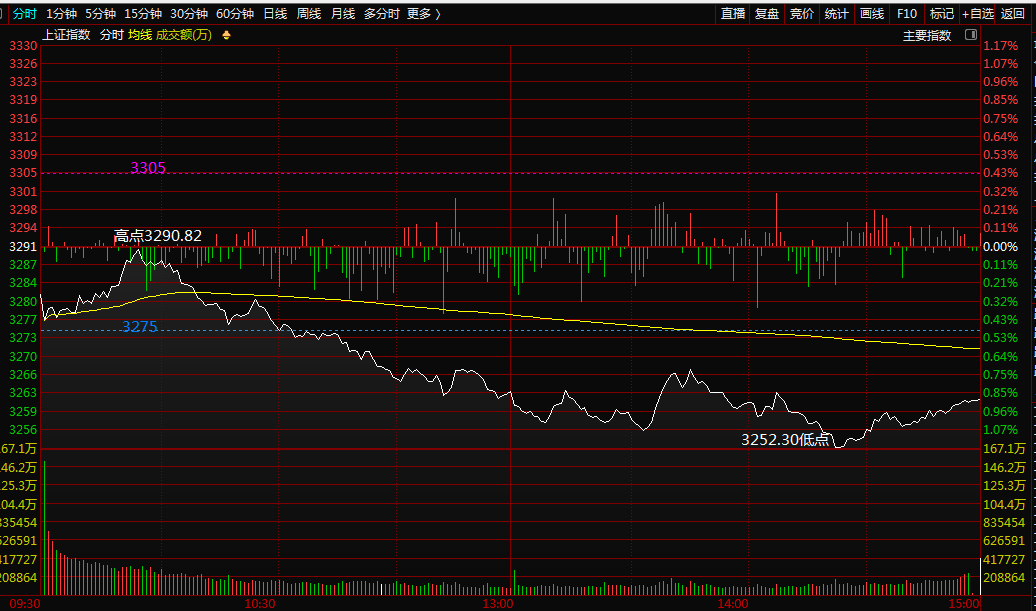Add index to watchlist with +自选
Viewport: 1036px width, 611px height.
coord(978,13)
